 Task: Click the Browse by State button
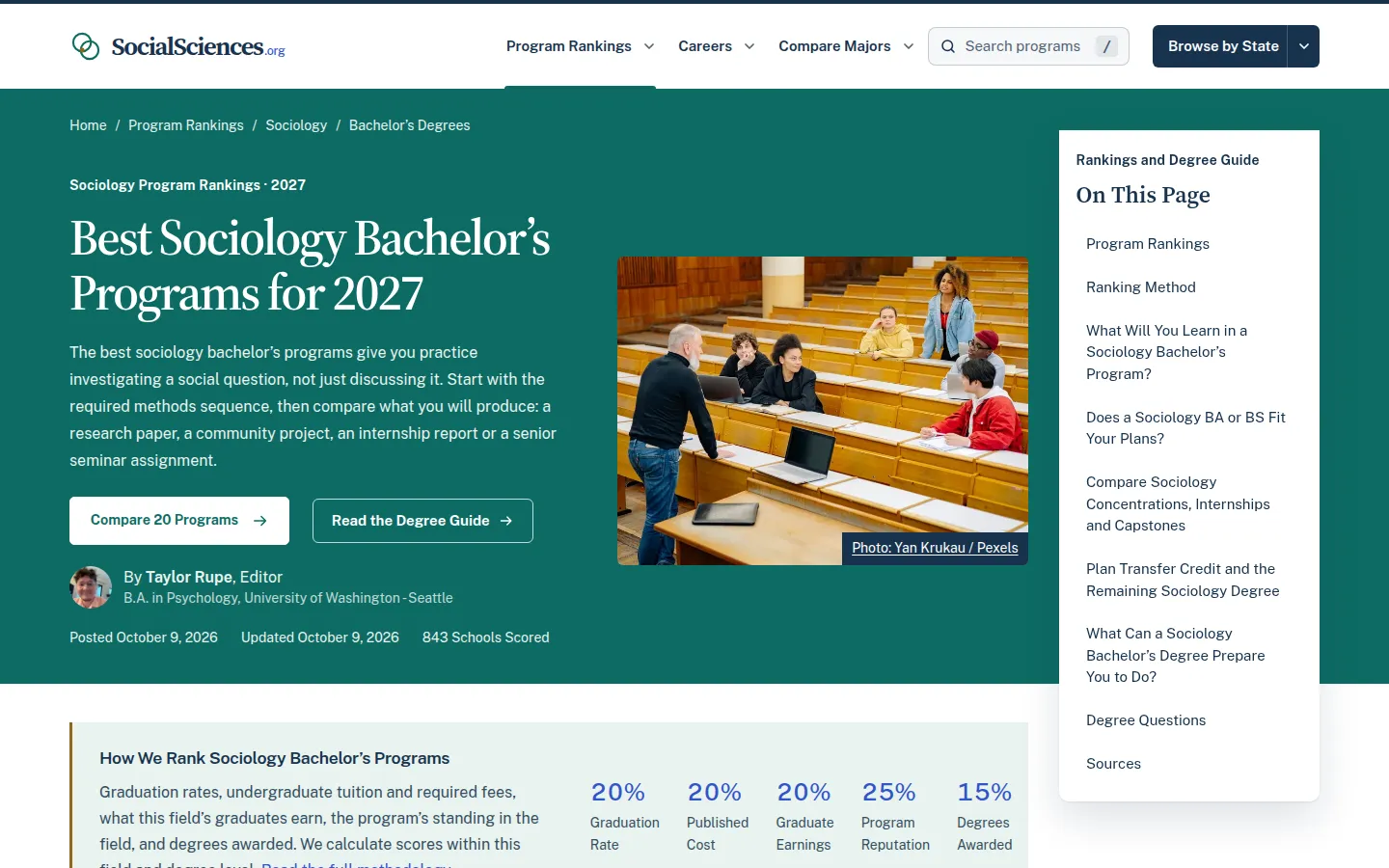click(x=1220, y=46)
